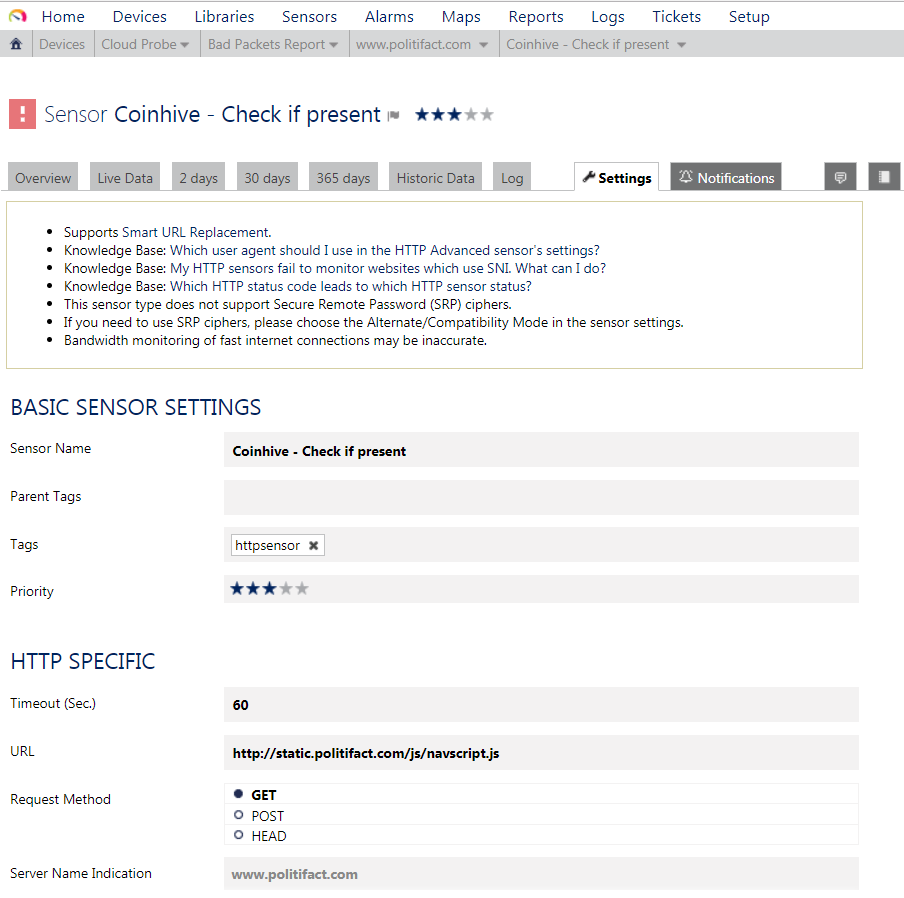
Task: Open the Reports menu
Action: coord(536,17)
